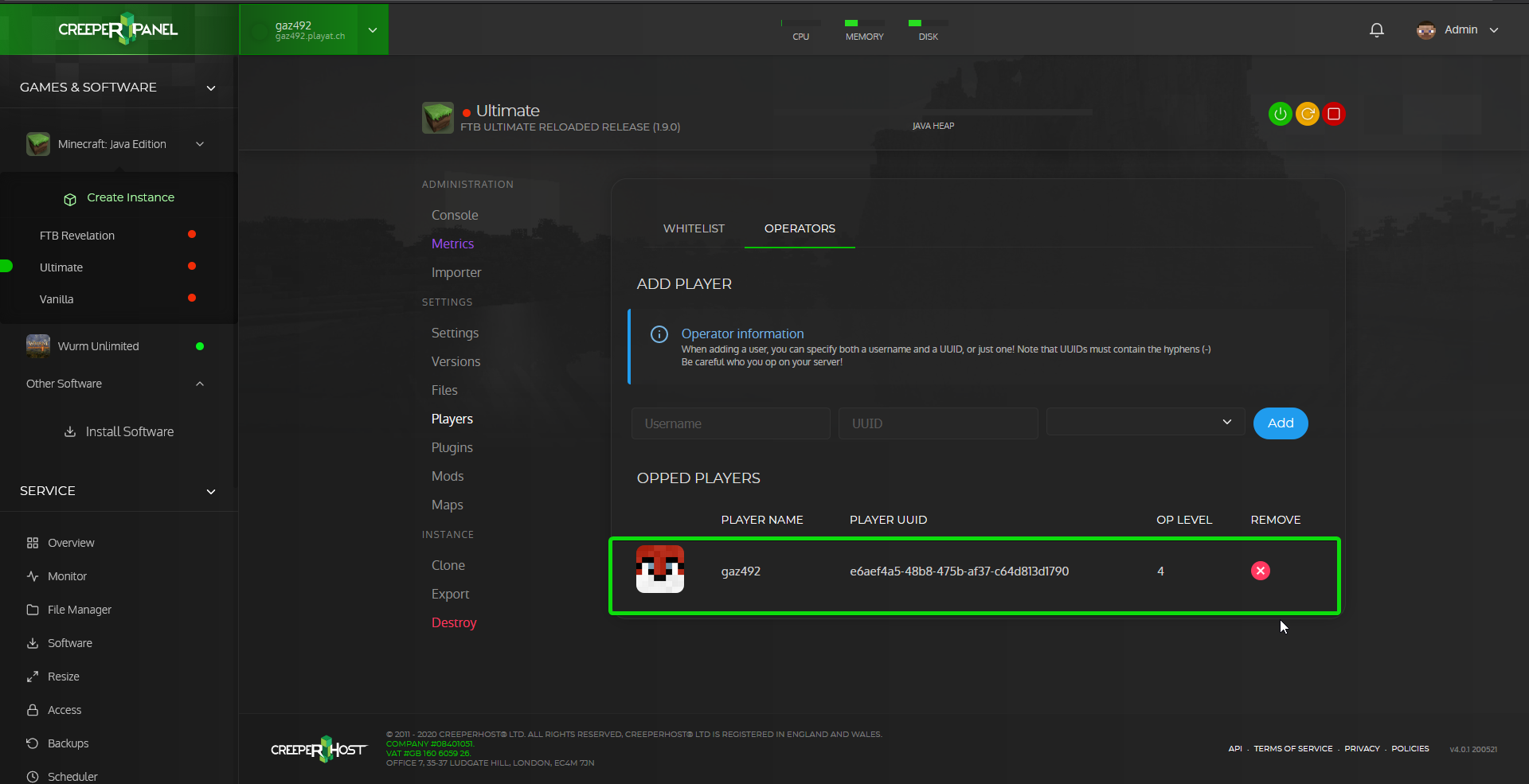Select the FTB Revelation instance
1529x784 pixels.
[x=77, y=236]
